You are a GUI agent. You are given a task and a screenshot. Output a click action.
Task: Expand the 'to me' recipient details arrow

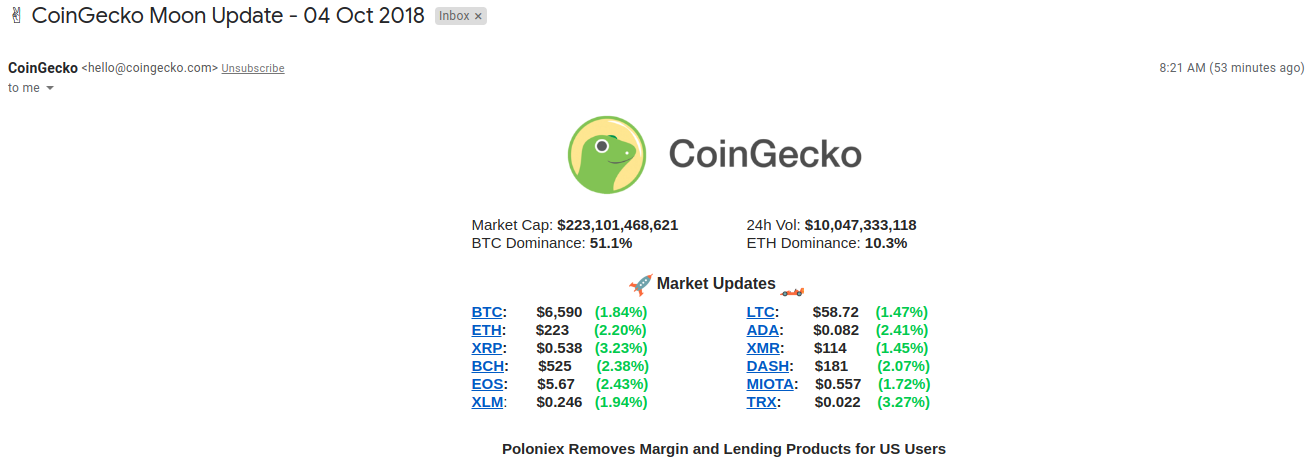[50, 88]
